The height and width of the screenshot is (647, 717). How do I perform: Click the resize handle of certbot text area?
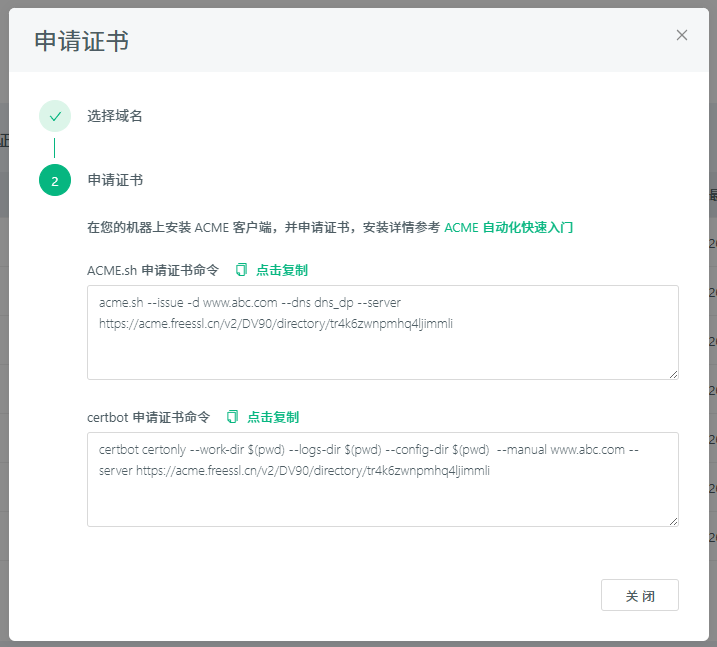pos(674,521)
